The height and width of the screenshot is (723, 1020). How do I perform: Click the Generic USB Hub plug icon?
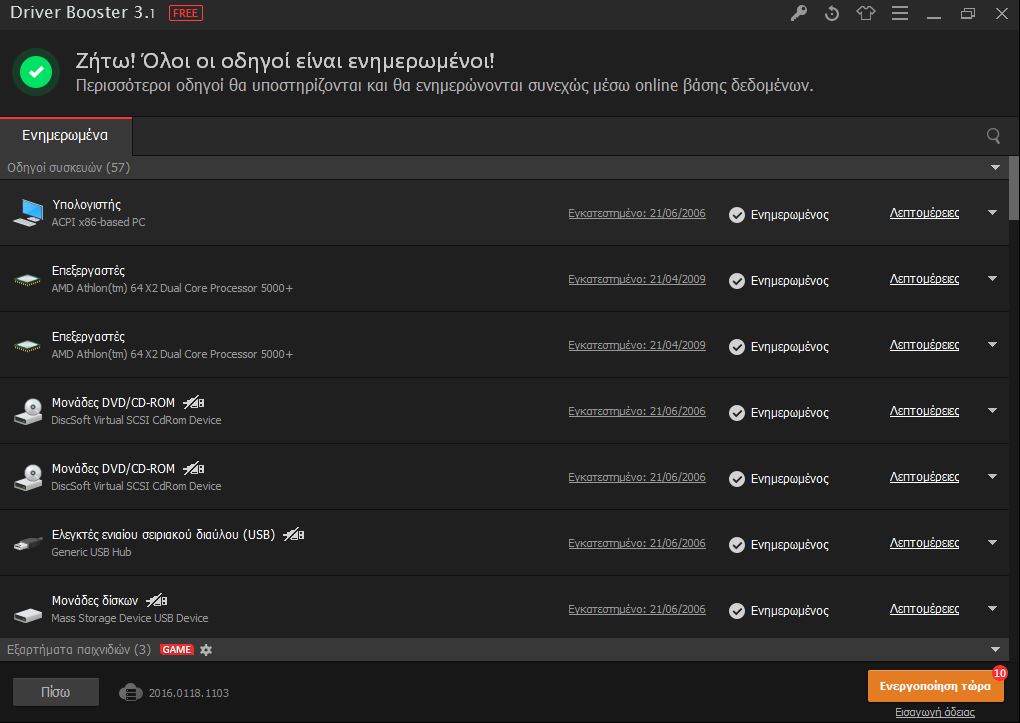(28, 543)
